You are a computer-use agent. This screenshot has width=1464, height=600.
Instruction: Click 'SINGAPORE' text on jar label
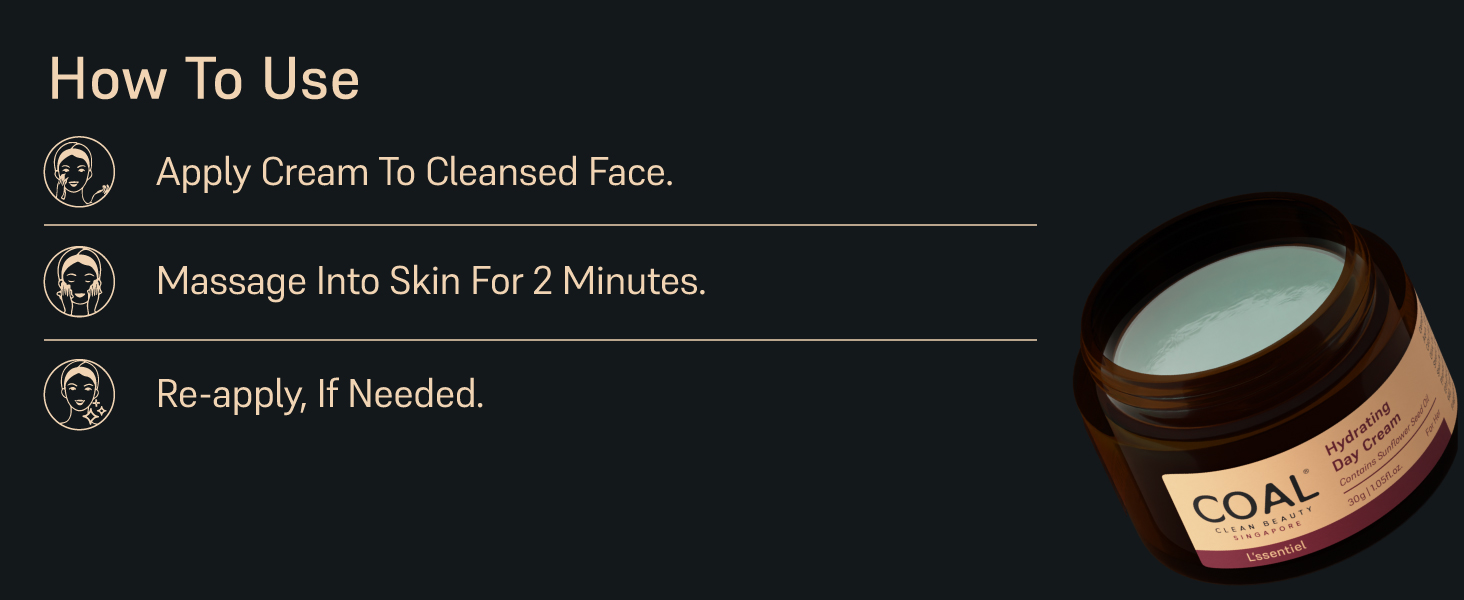(x=1269, y=532)
